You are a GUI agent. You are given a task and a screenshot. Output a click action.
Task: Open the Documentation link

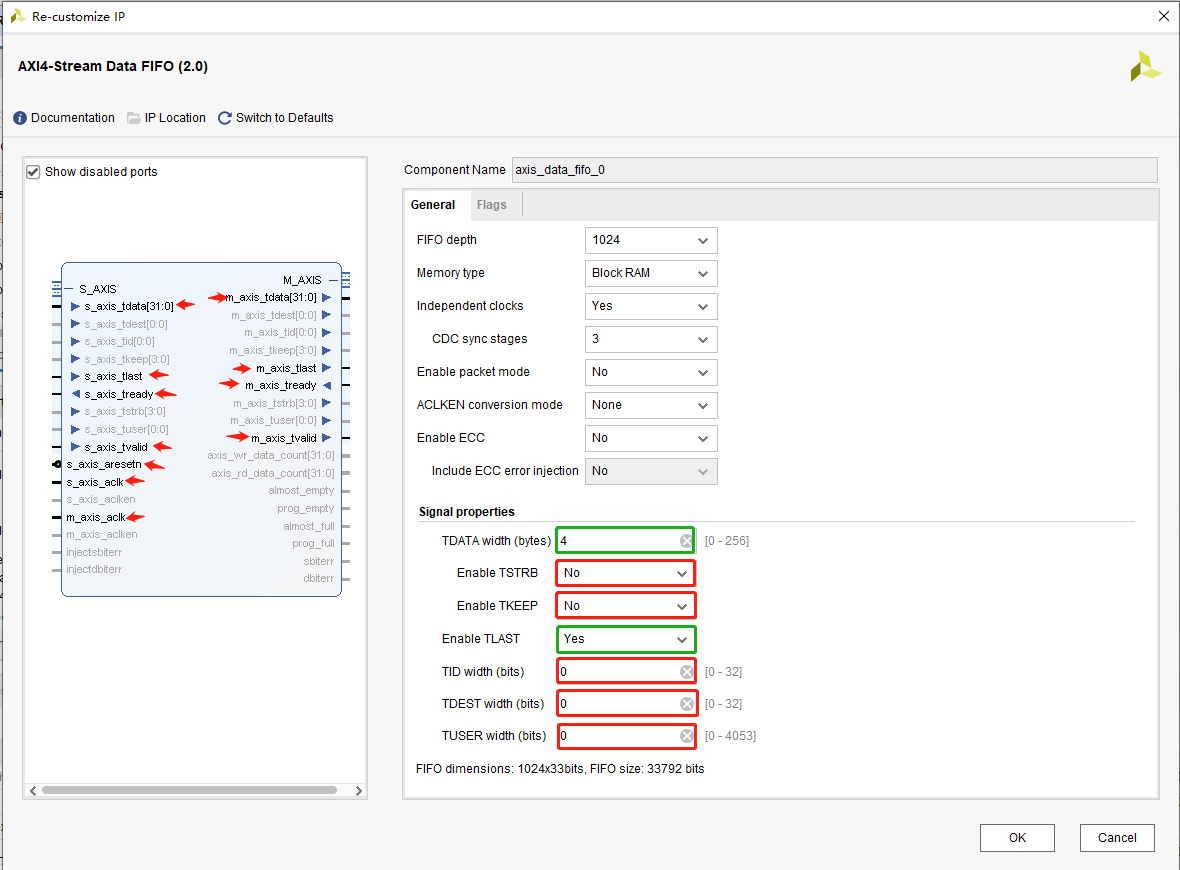[x=73, y=118]
